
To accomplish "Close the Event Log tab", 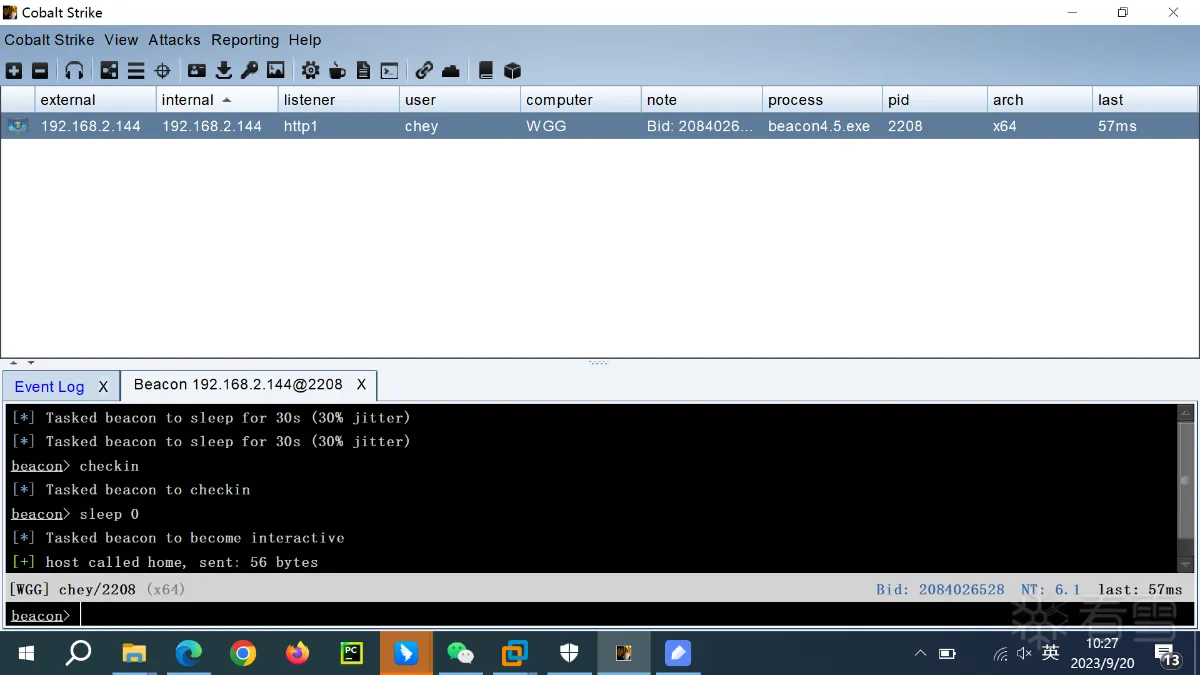I will [x=103, y=386].
